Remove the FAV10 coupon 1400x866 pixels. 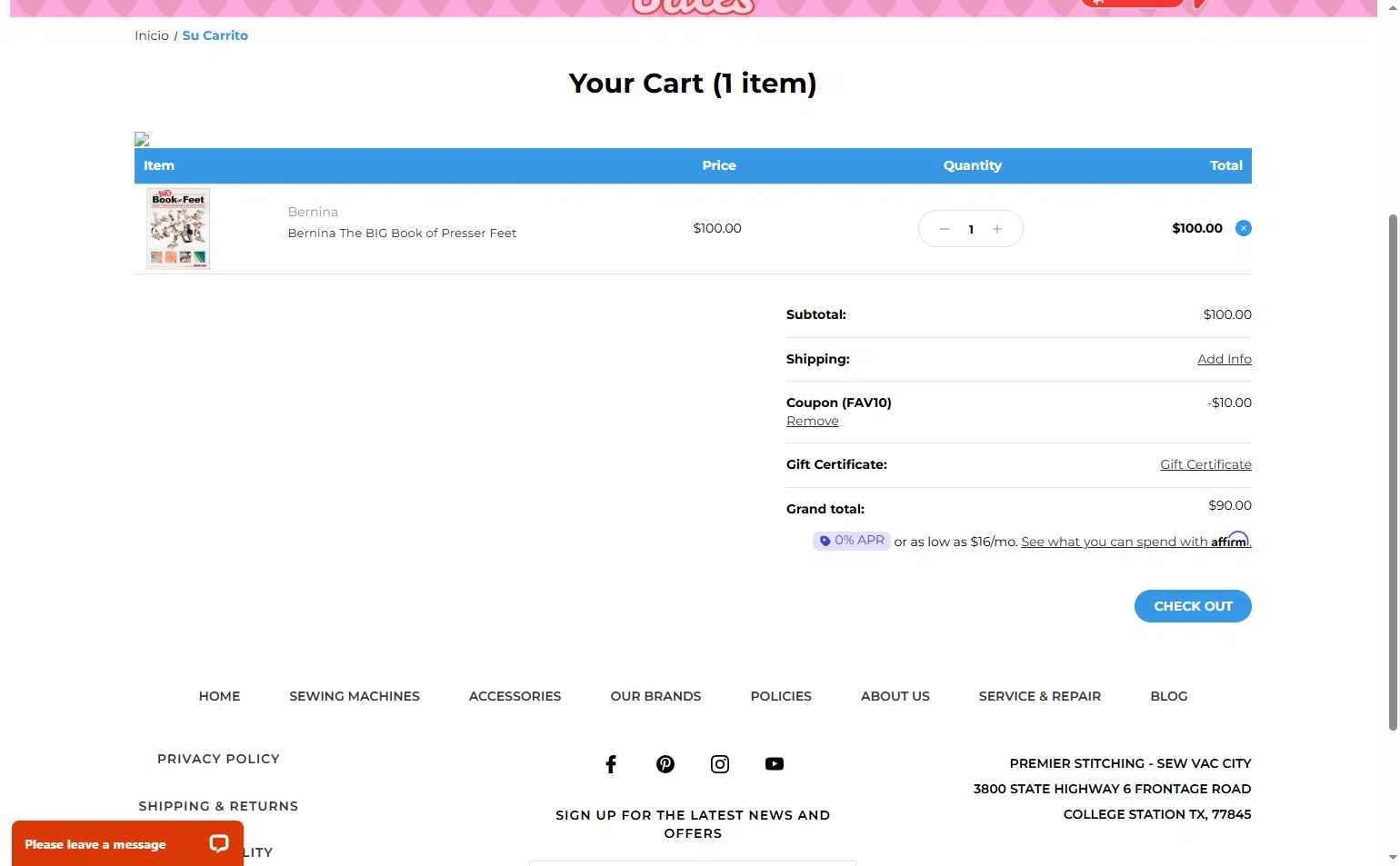813,422
